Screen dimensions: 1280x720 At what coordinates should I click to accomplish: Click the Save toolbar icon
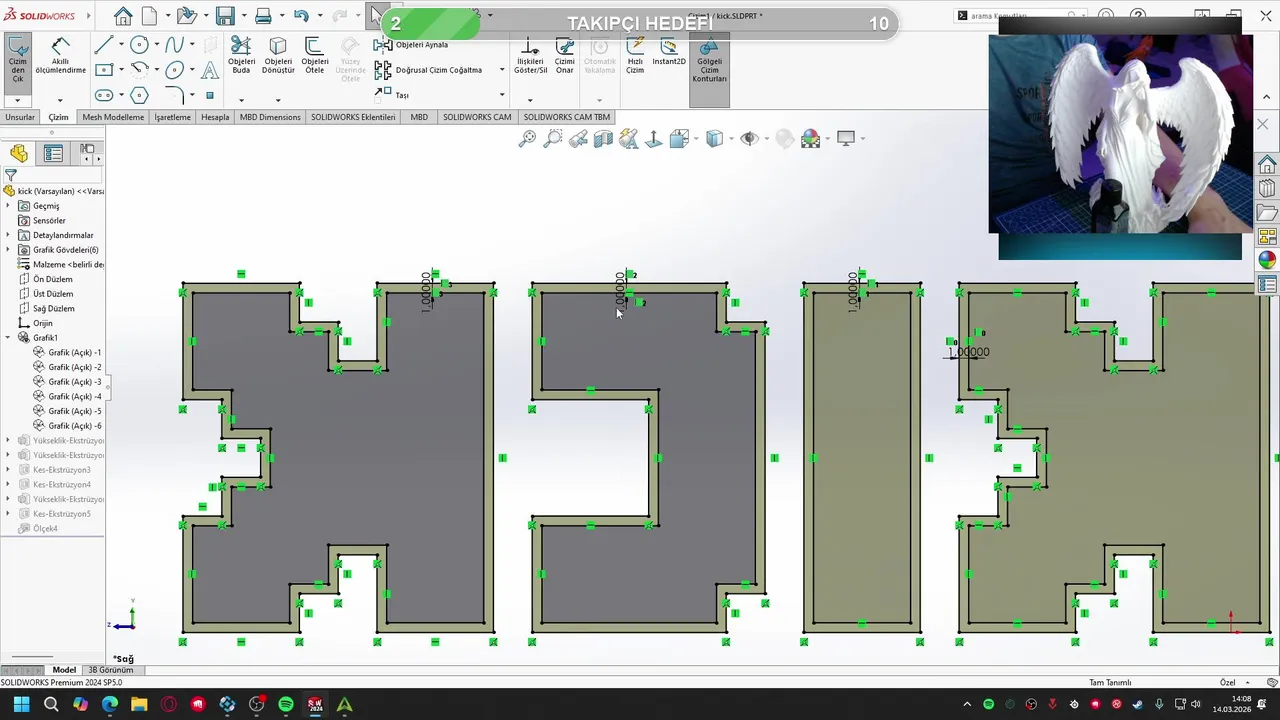(225, 16)
